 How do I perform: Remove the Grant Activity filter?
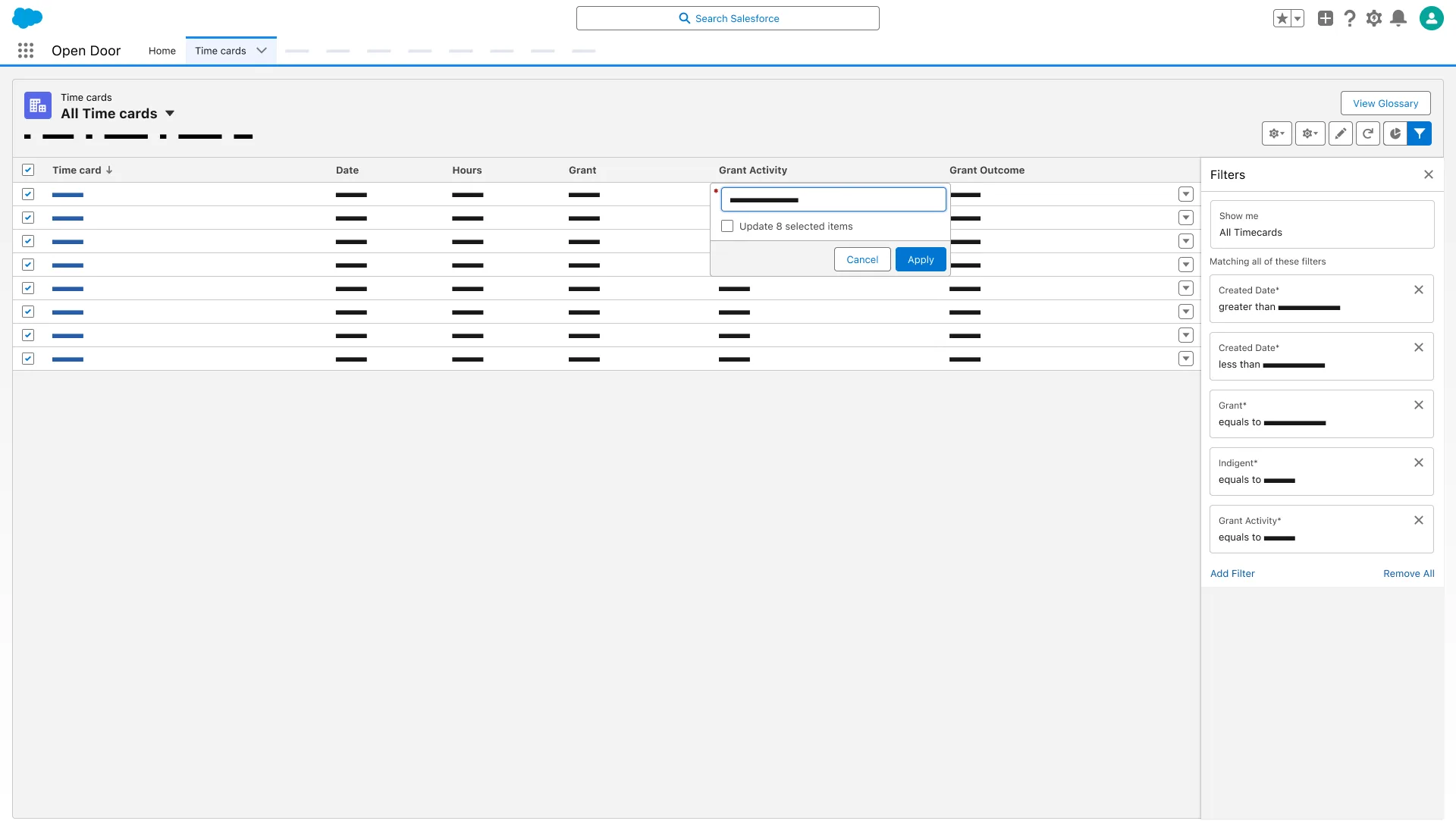(1419, 520)
